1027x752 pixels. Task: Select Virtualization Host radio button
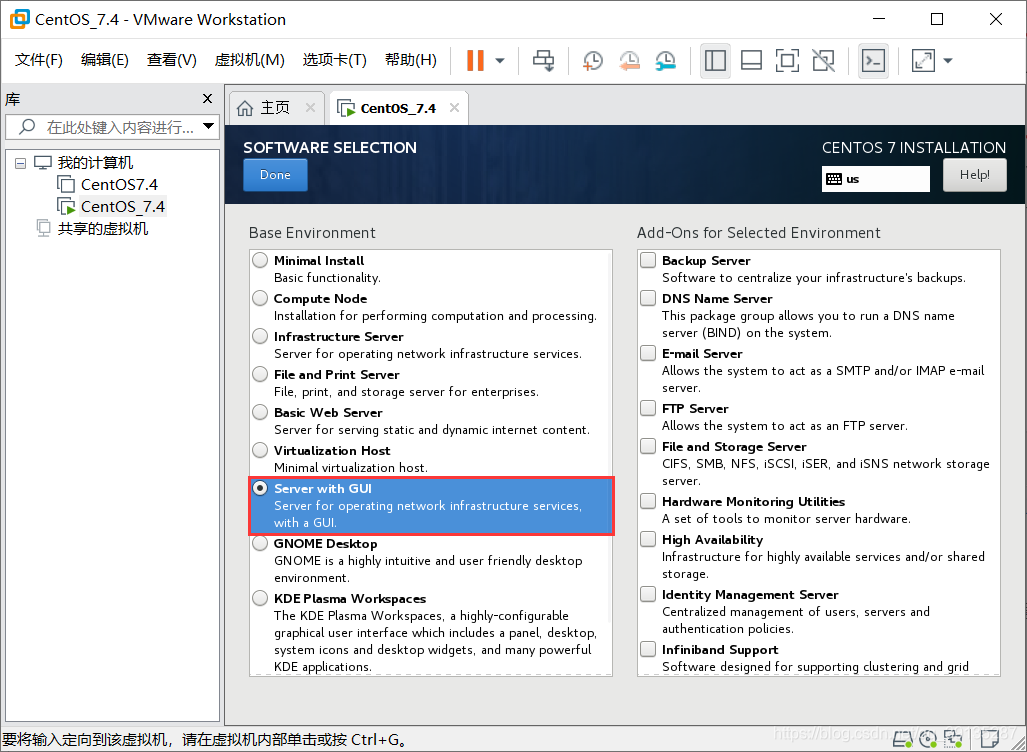point(260,450)
